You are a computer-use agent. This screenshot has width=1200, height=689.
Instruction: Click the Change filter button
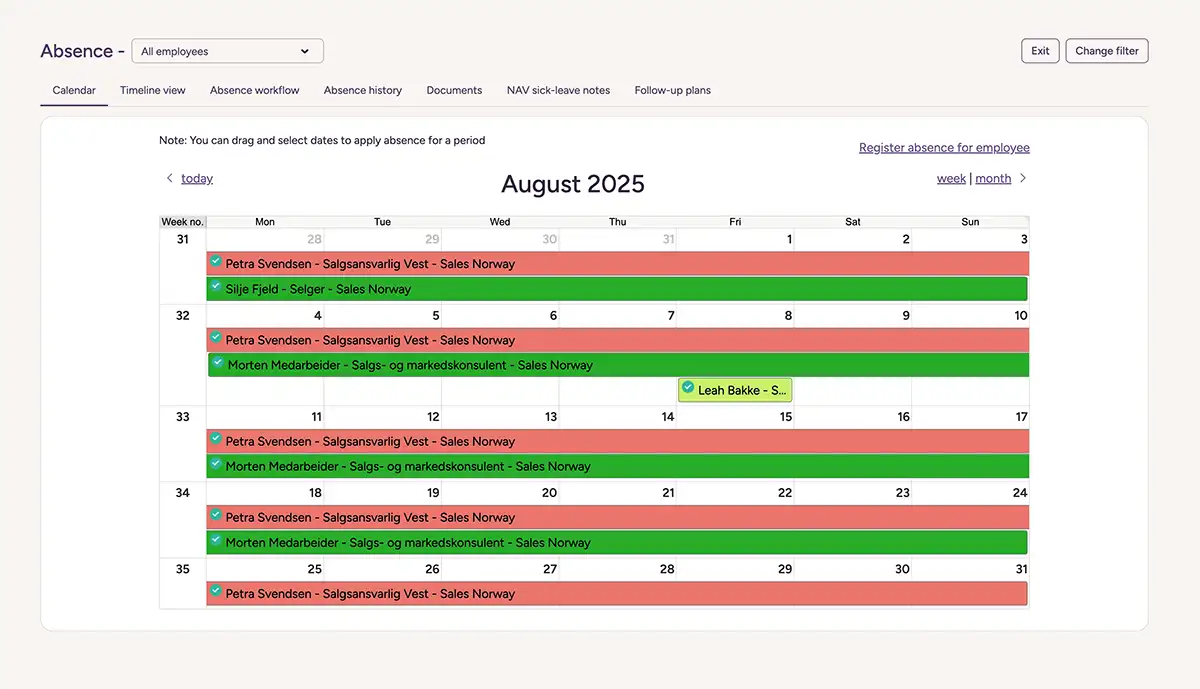(1107, 51)
